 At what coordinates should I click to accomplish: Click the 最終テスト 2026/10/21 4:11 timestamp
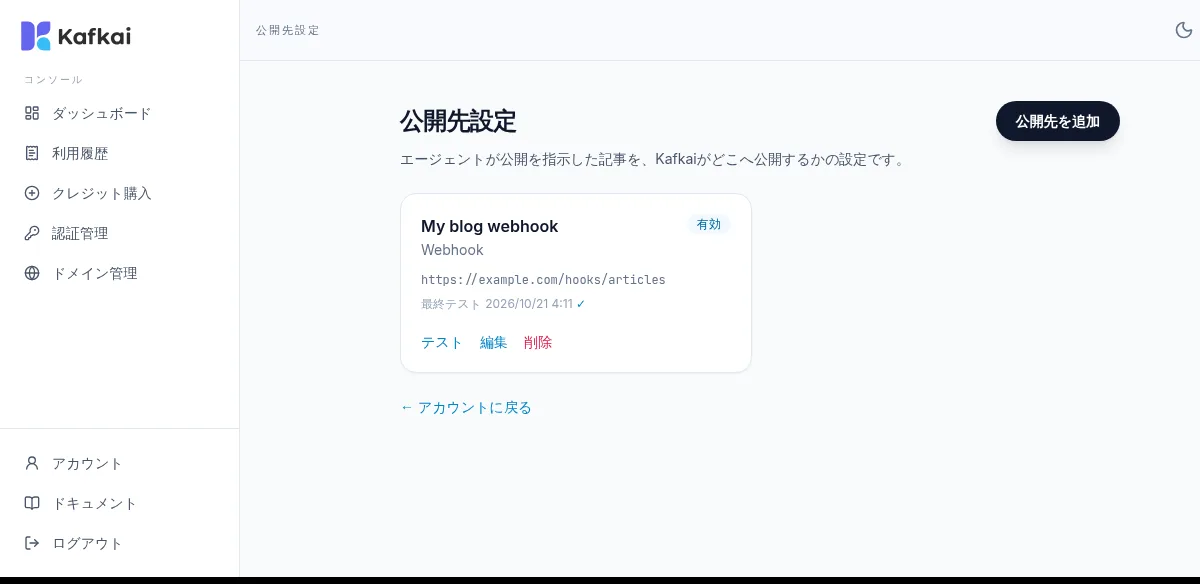[x=497, y=303]
